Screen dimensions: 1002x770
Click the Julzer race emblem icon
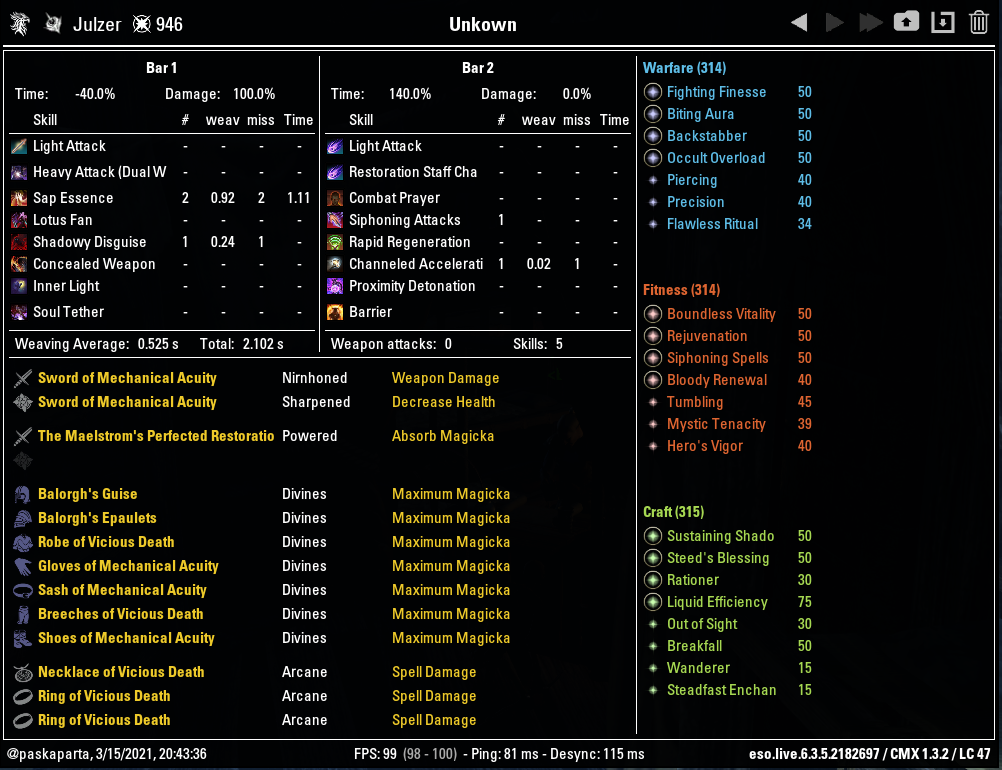(x=19, y=24)
